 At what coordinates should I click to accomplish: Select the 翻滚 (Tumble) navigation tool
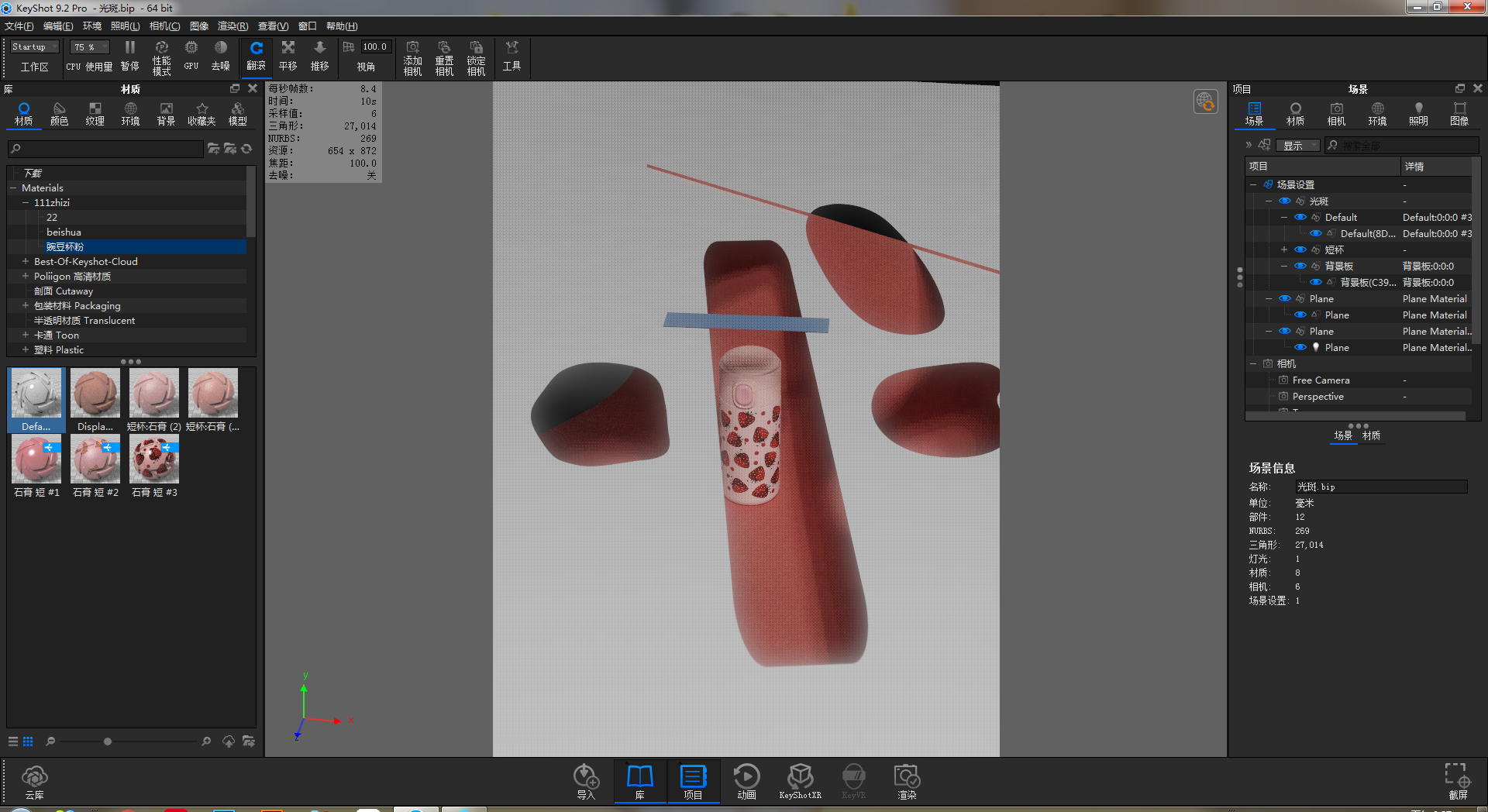[x=257, y=56]
